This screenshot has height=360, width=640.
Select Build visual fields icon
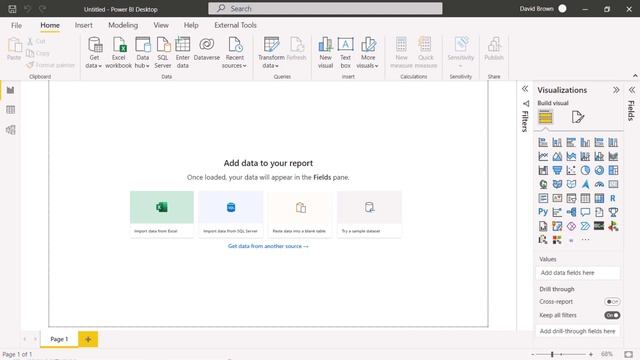(x=545, y=118)
